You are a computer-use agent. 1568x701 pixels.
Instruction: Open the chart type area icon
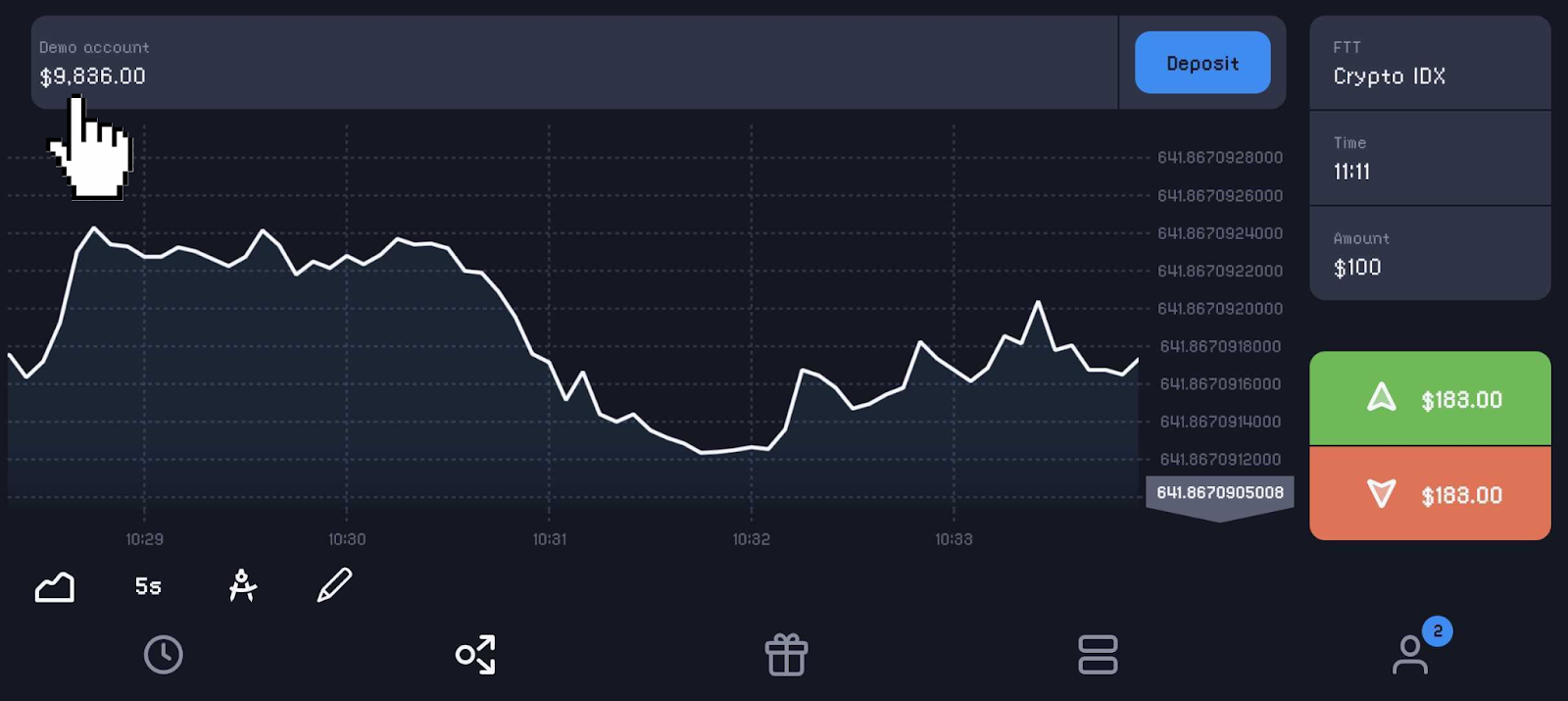pyautogui.click(x=55, y=586)
